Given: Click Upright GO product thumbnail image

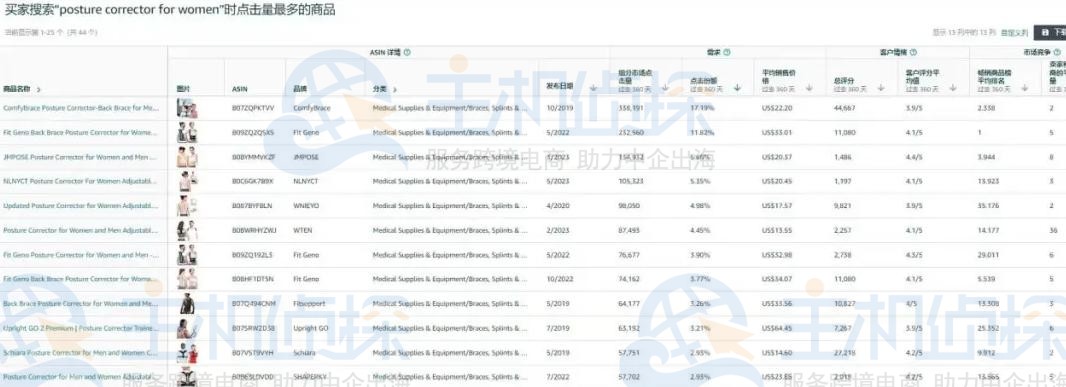Looking at the screenshot, I should click(187, 329).
